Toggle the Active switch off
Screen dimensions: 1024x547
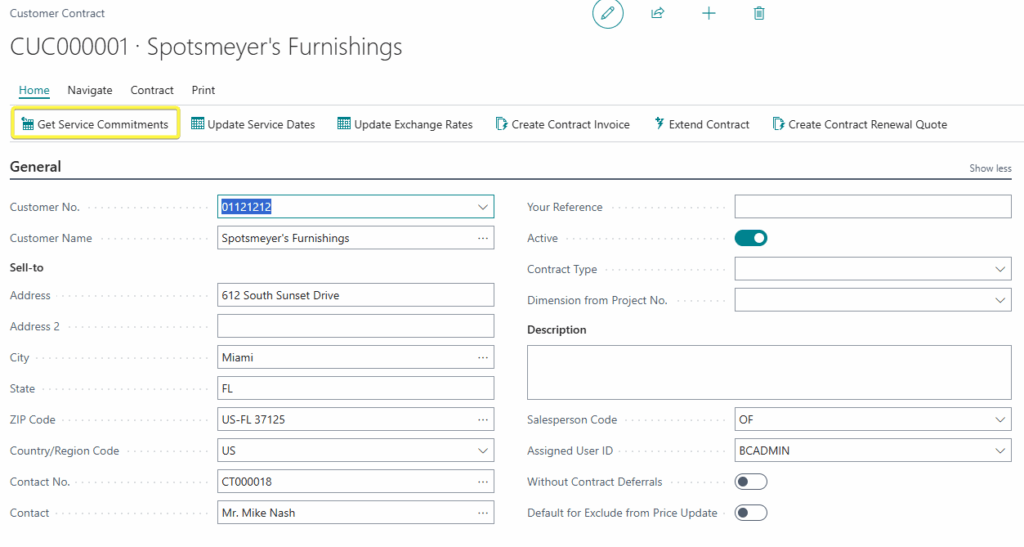[751, 238]
